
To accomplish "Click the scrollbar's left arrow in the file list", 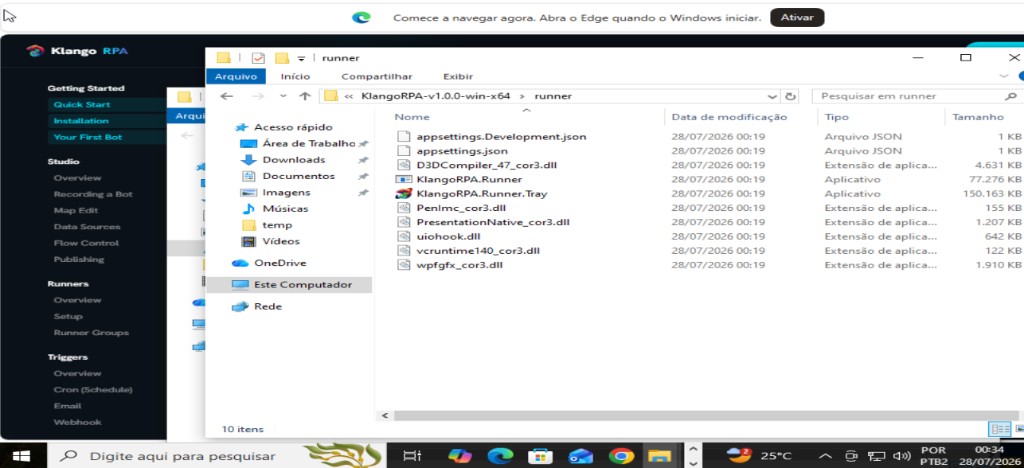I will click(x=385, y=415).
